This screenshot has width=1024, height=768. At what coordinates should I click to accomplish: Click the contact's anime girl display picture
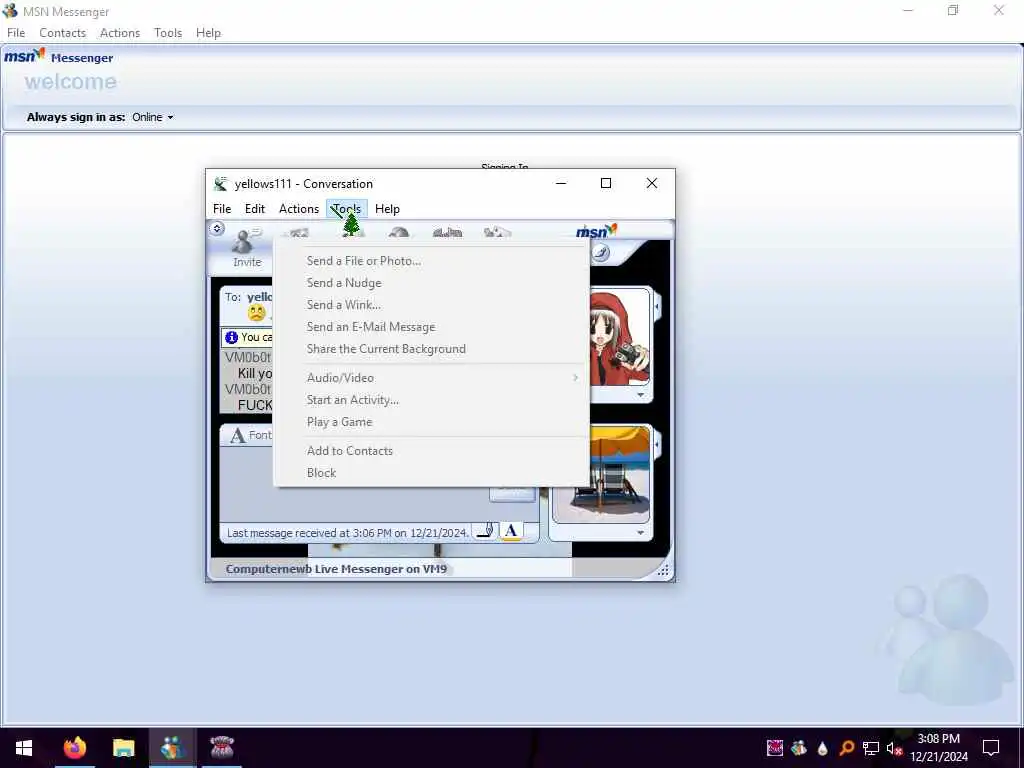pos(619,338)
